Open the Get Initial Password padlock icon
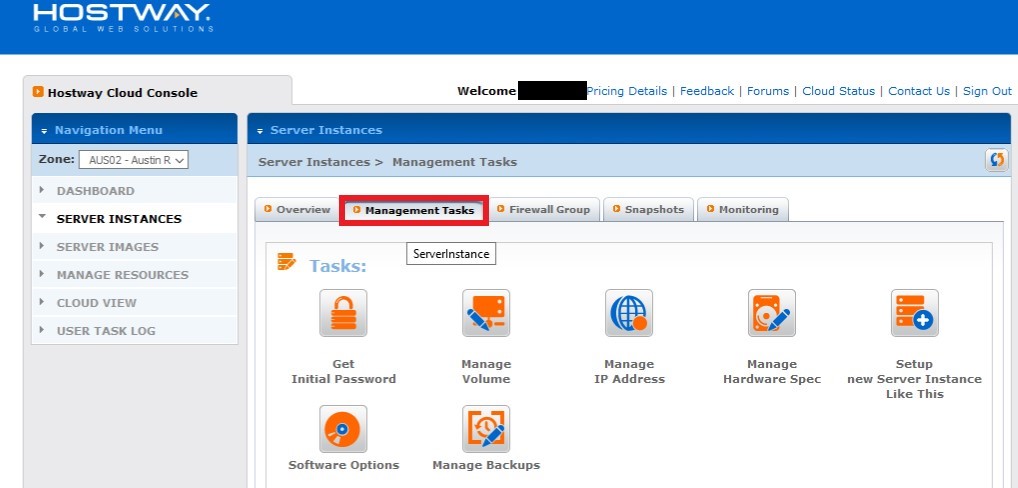This screenshot has height=488, width=1018. click(x=343, y=313)
